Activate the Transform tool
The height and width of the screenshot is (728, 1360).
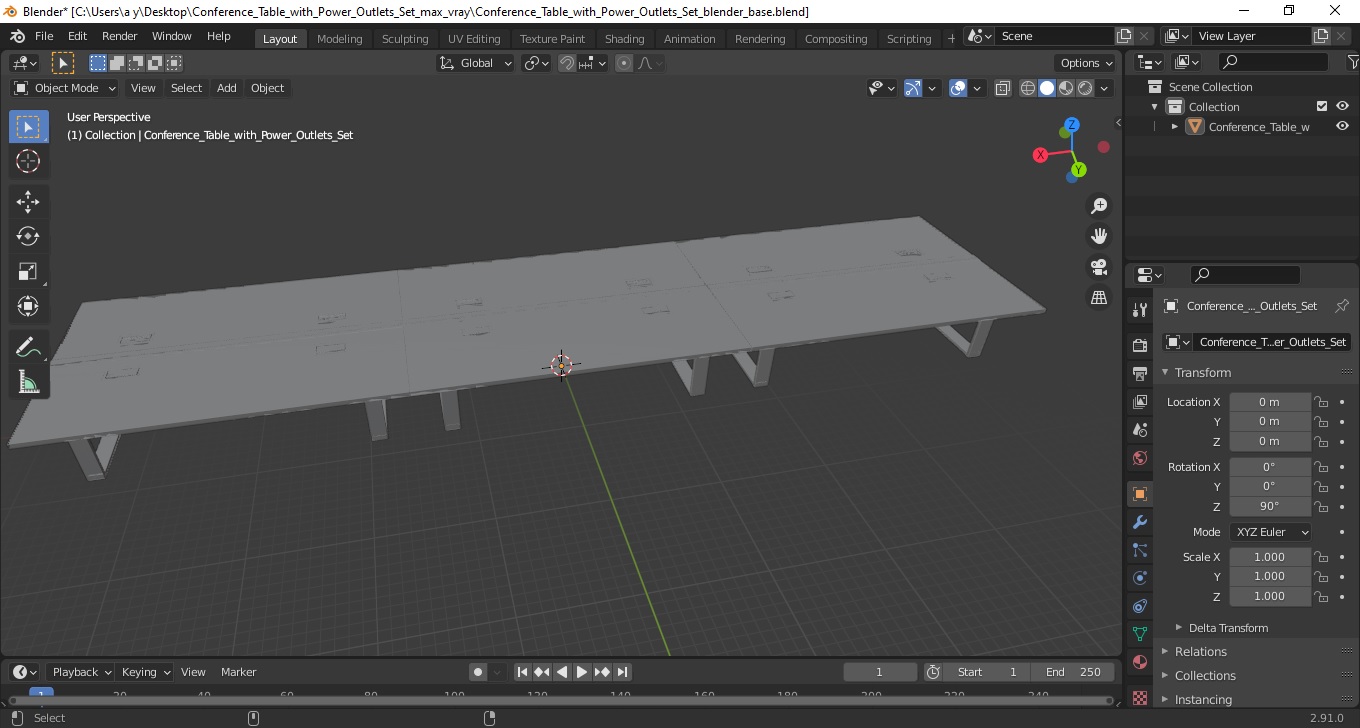click(28, 306)
